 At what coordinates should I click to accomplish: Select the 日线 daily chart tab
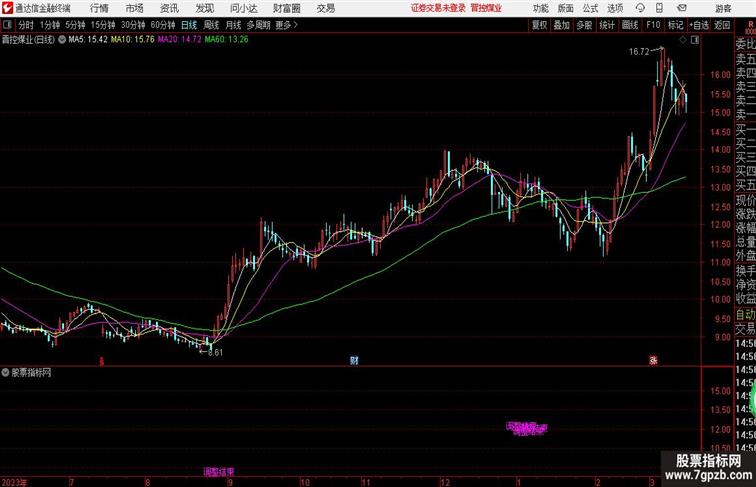(189, 25)
